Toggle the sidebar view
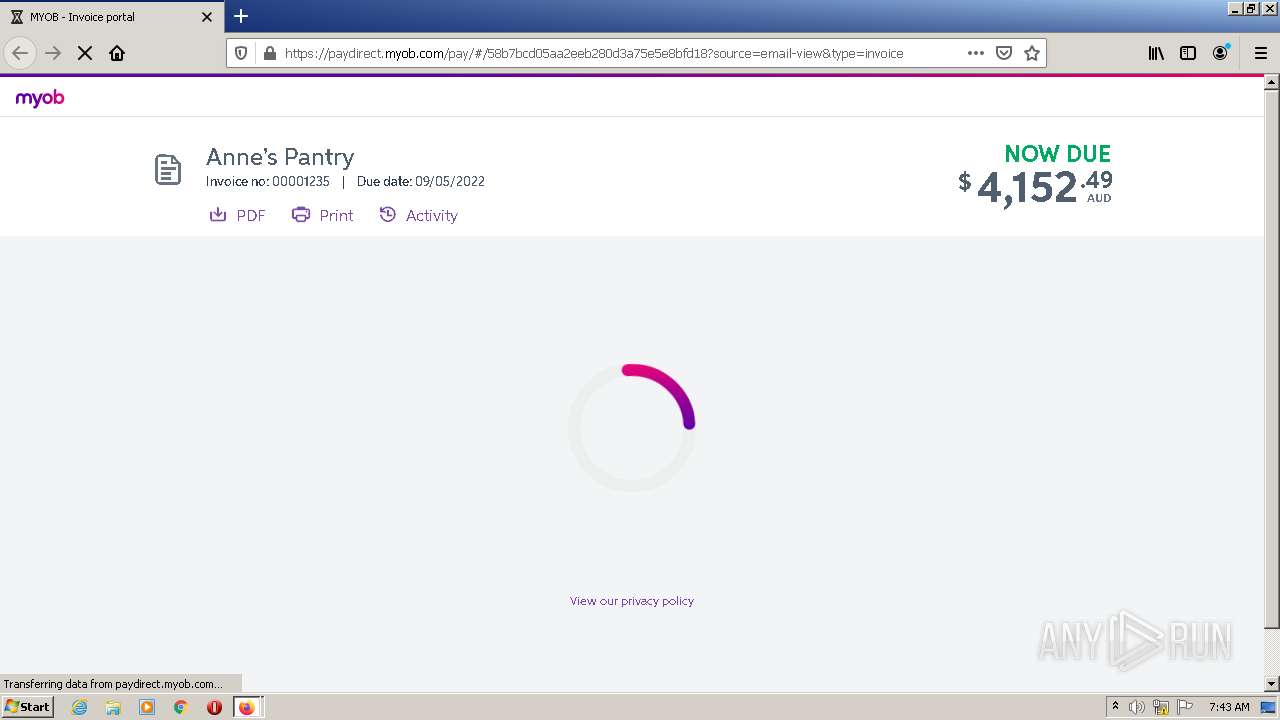 [1188, 53]
